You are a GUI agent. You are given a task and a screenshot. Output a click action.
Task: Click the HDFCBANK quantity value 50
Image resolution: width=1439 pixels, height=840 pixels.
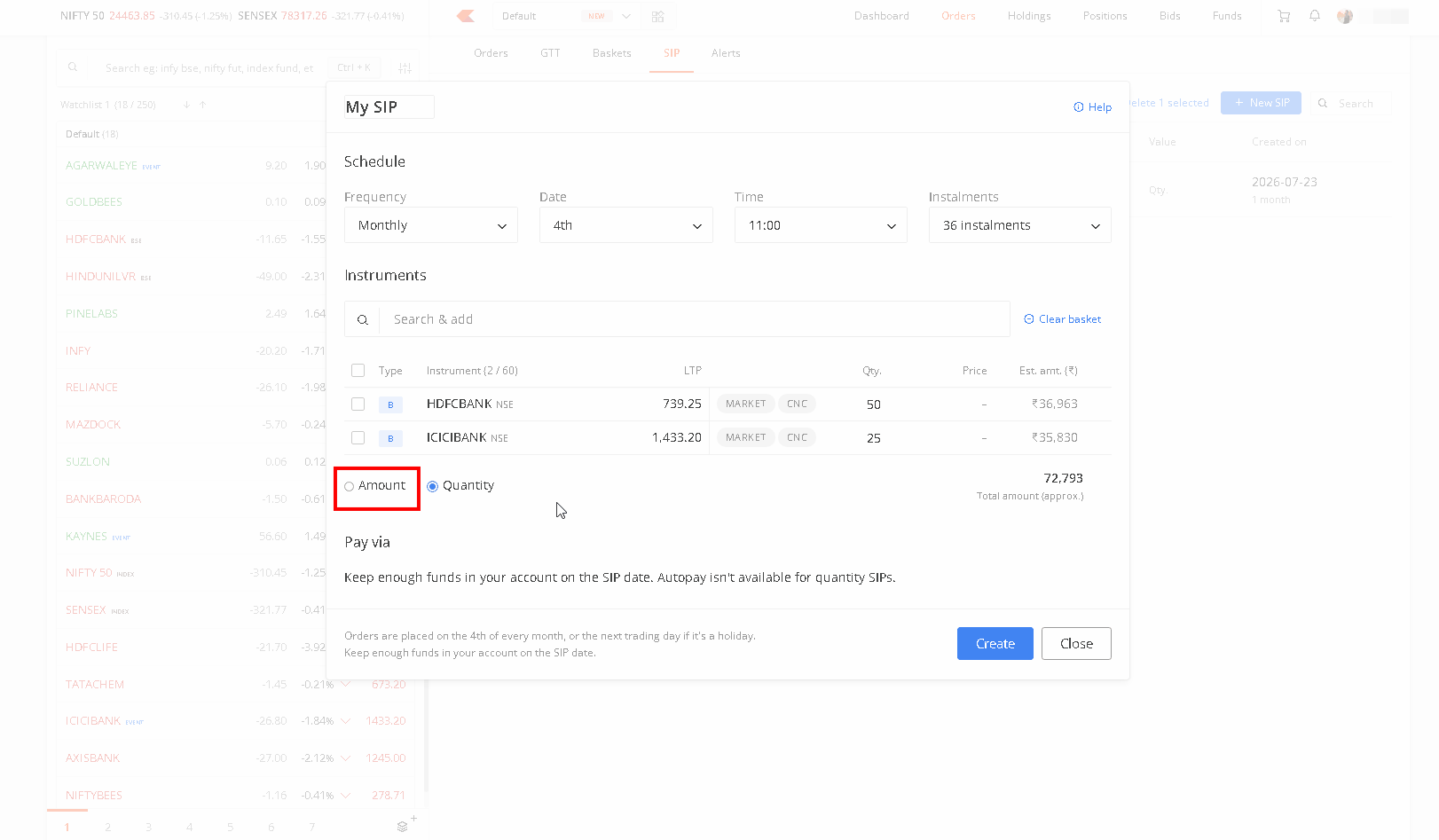point(874,404)
